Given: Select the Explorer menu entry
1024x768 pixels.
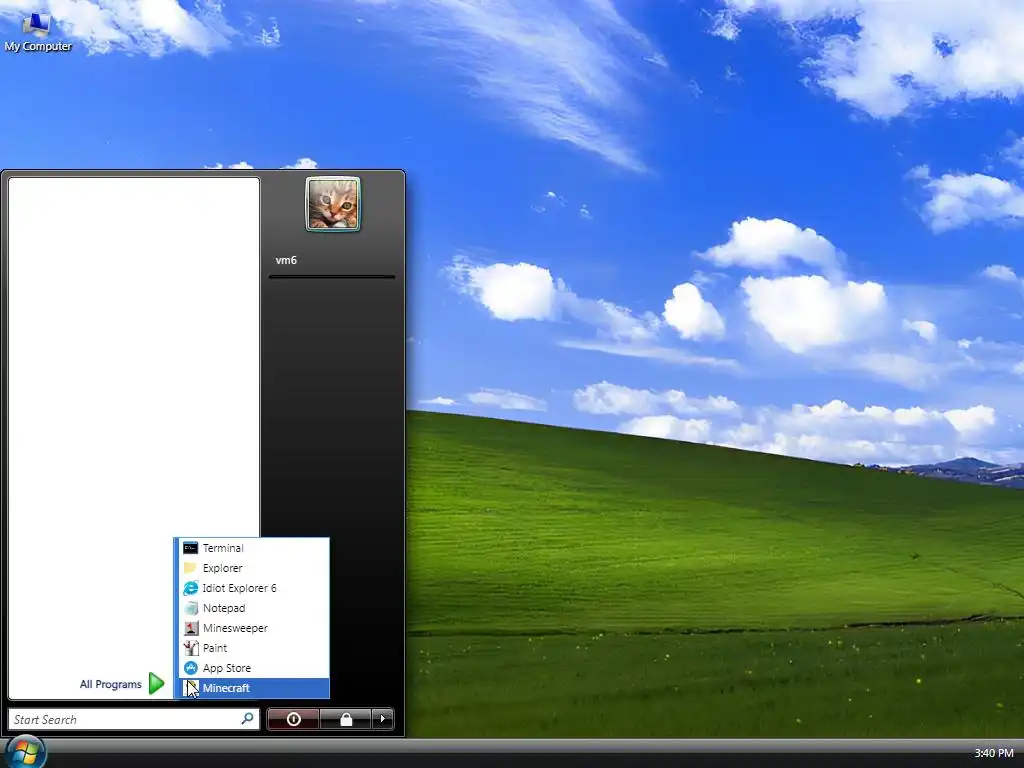Looking at the screenshot, I should click(x=254, y=568).
